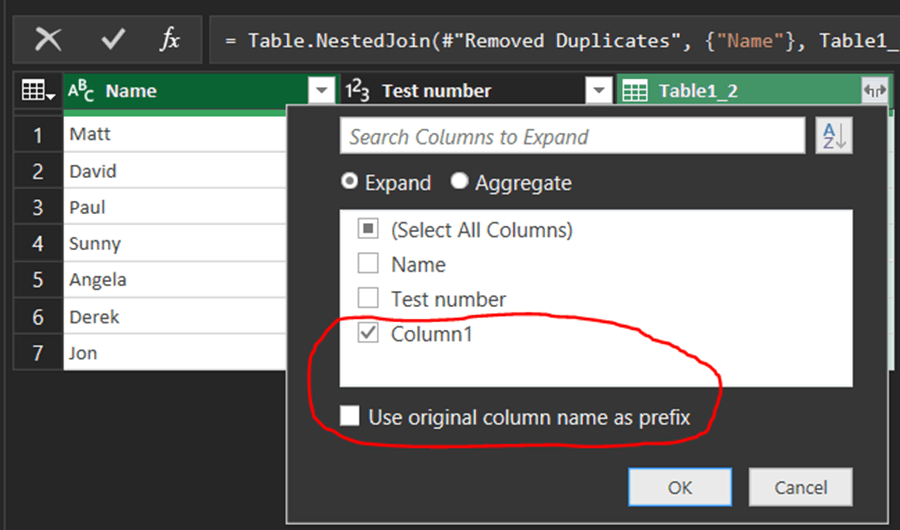The height and width of the screenshot is (530, 900).
Task: Select the Test number column header
Action: point(478,91)
